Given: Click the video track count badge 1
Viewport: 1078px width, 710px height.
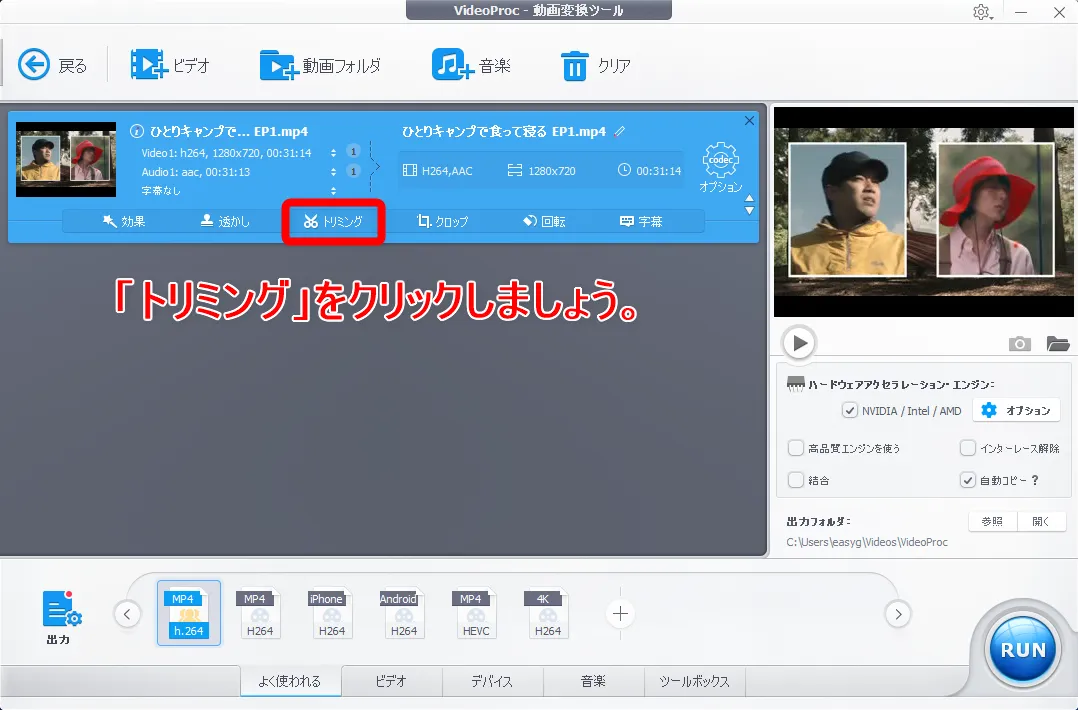Looking at the screenshot, I should pos(353,151).
